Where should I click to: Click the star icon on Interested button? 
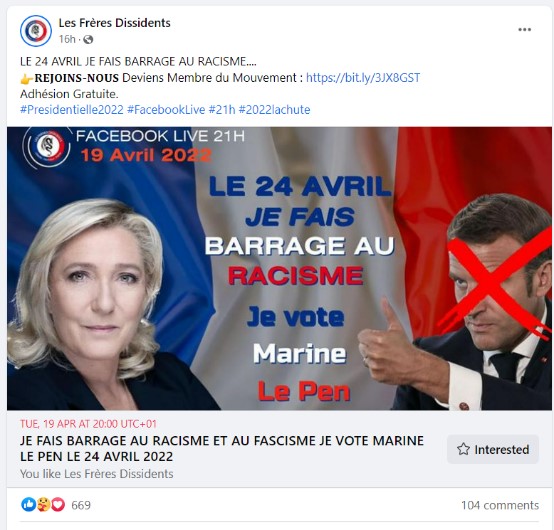coord(463,449)
